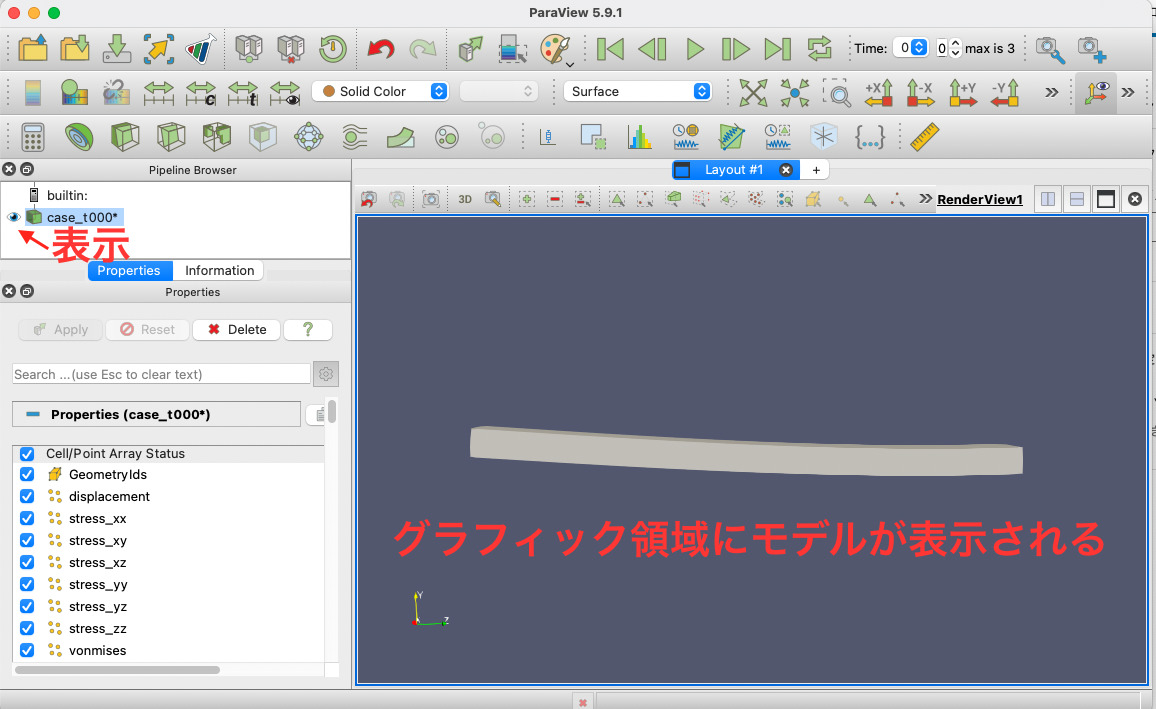Toggle visibility of case_t000 in Pipeline Browser

click(13, 217)
